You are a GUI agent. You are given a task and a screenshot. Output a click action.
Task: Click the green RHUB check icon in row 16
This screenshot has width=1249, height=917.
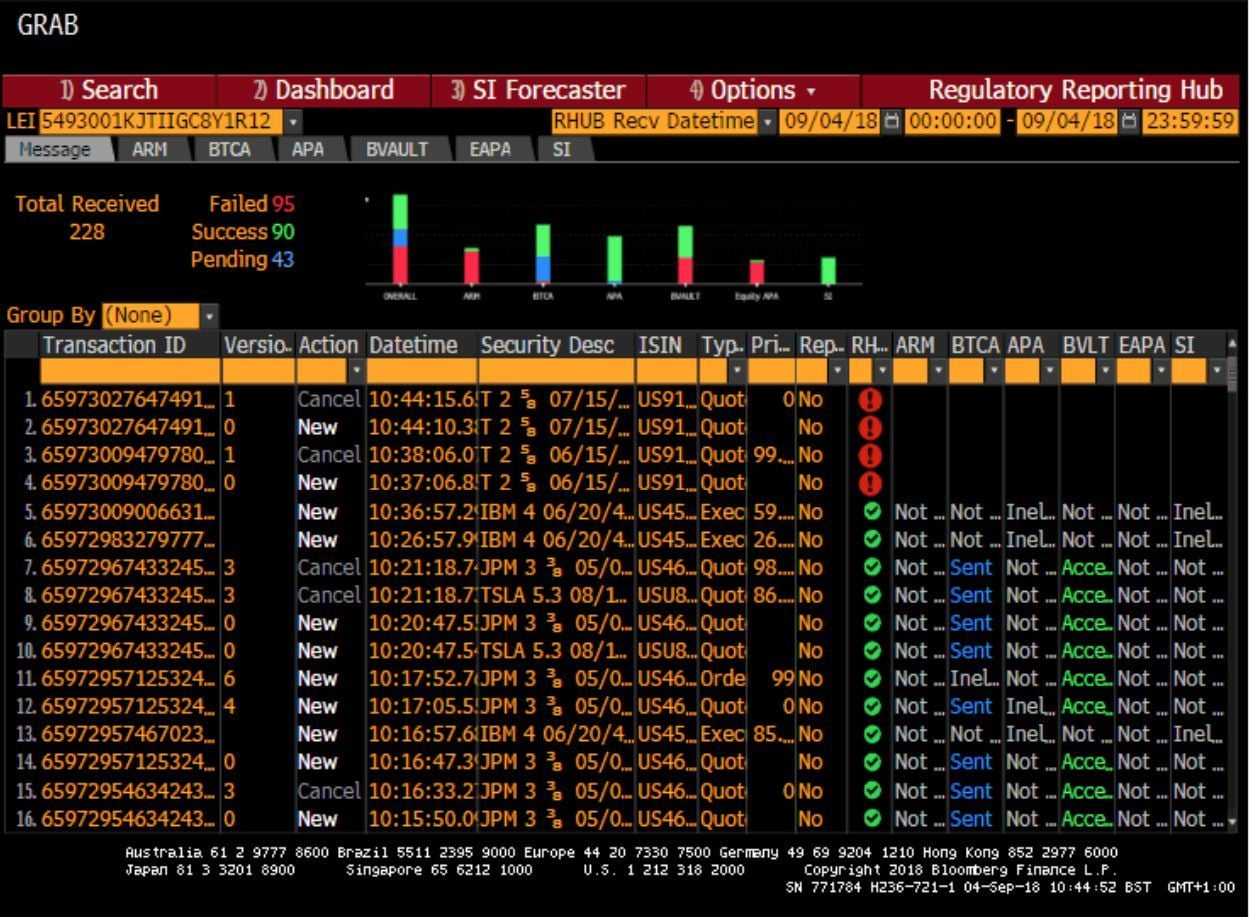click(871, 819)
